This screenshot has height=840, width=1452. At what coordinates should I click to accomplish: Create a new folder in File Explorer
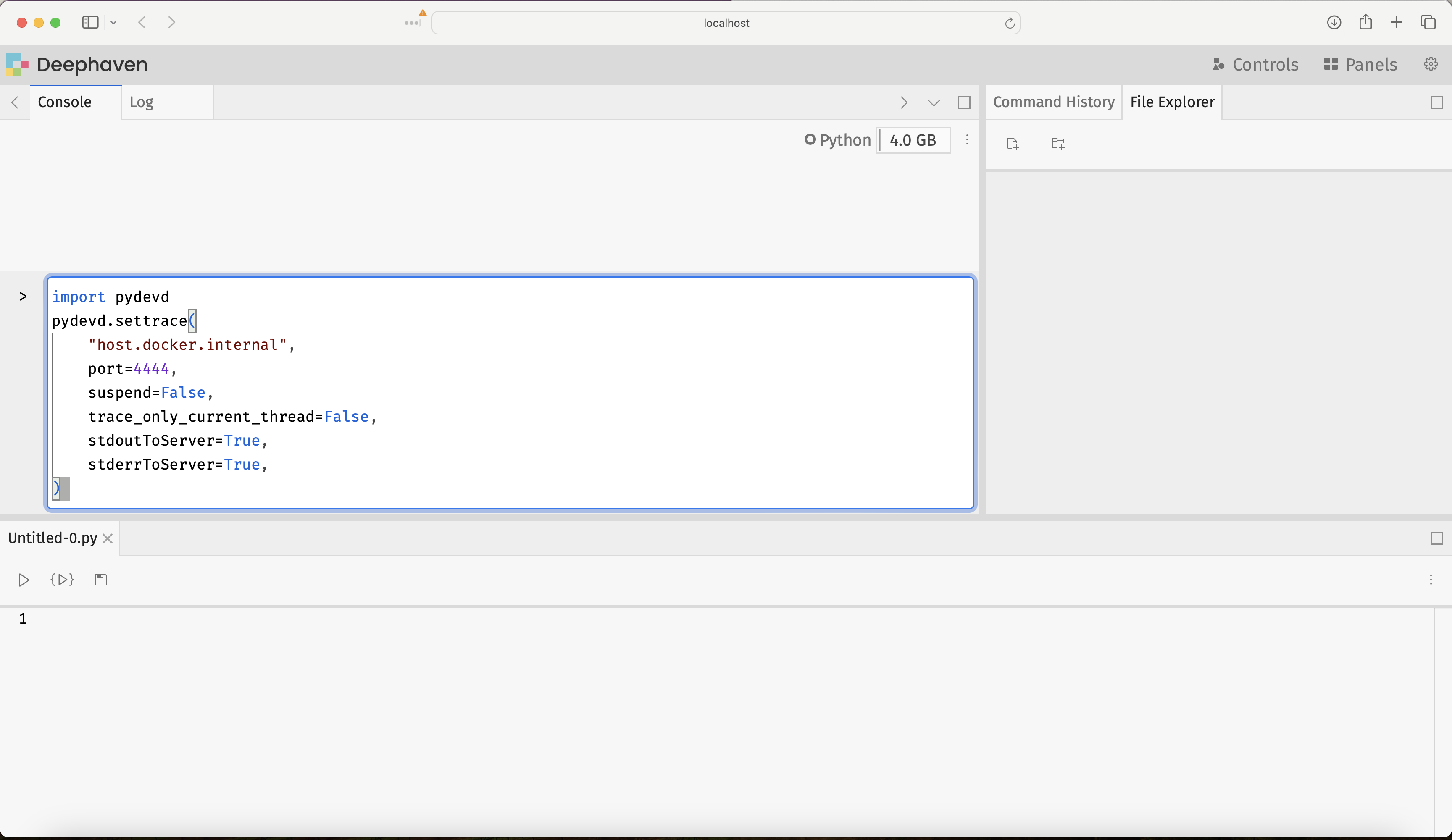point(1058,144)
